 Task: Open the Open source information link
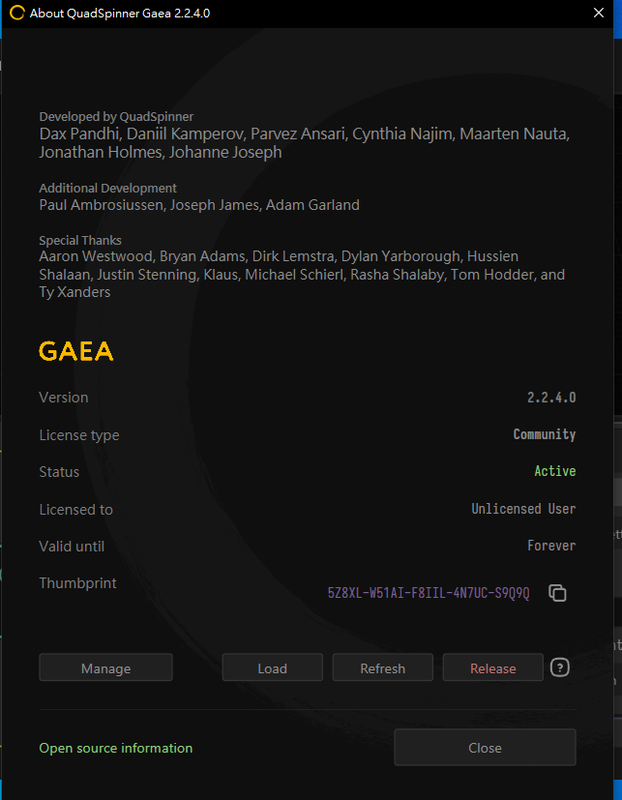click(x=116, y=748)
